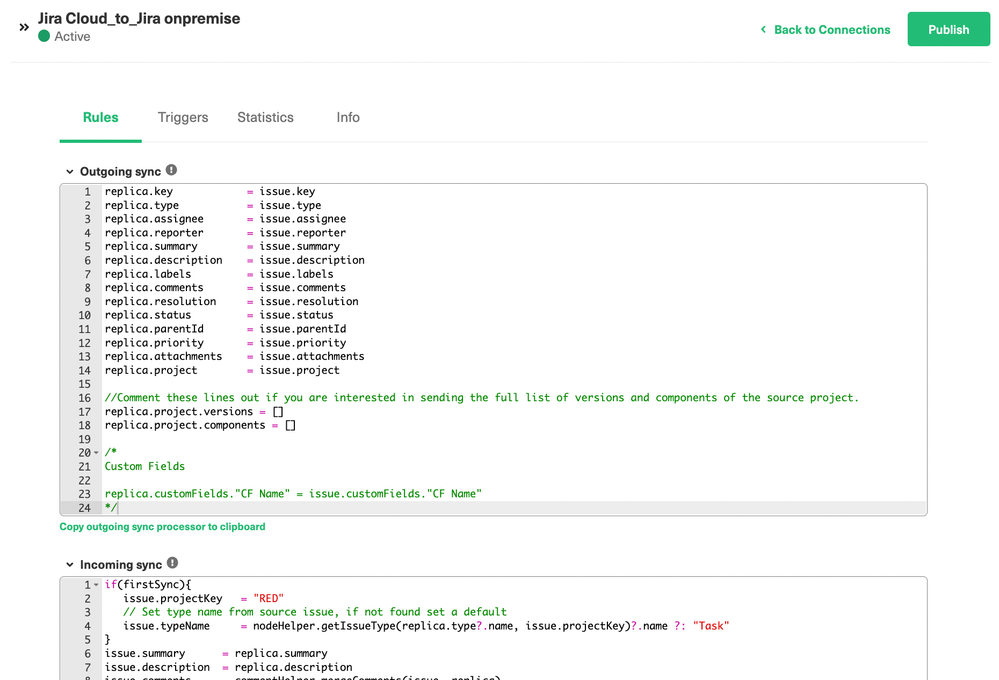Click the replica.description outgoing line
The height and width of the screenshot is (680, 999).
(234, 260)
